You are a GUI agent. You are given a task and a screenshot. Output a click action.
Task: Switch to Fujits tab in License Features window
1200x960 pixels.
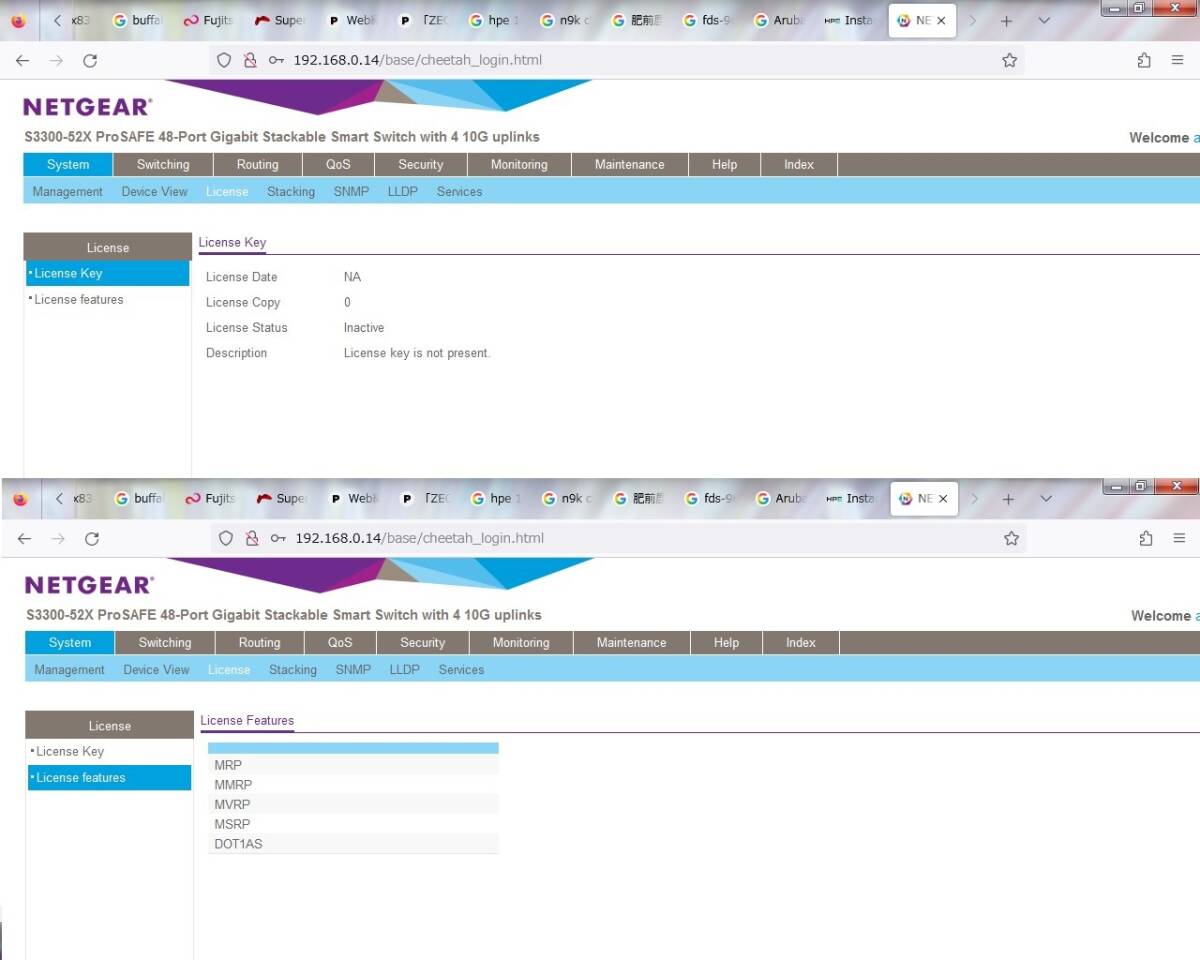(210, 498)
